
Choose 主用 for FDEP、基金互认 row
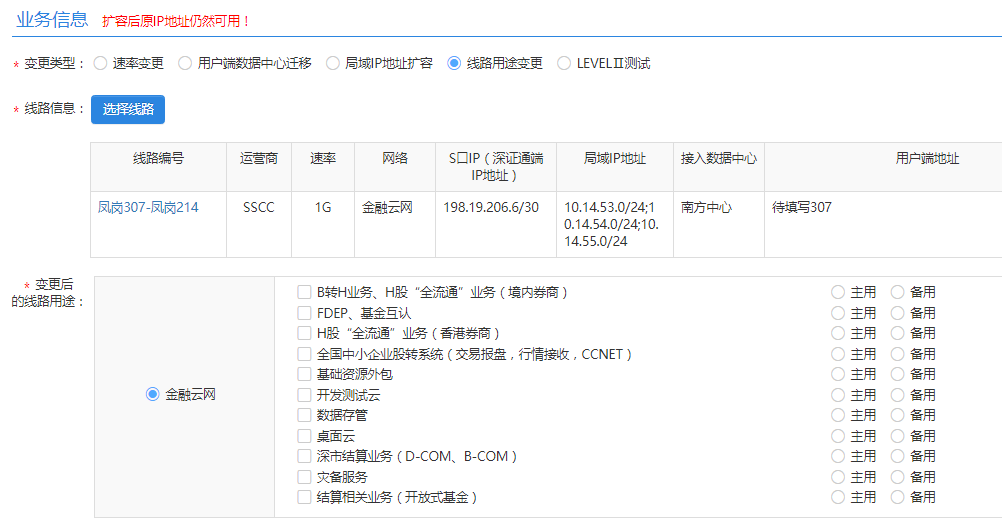point(838,313)
